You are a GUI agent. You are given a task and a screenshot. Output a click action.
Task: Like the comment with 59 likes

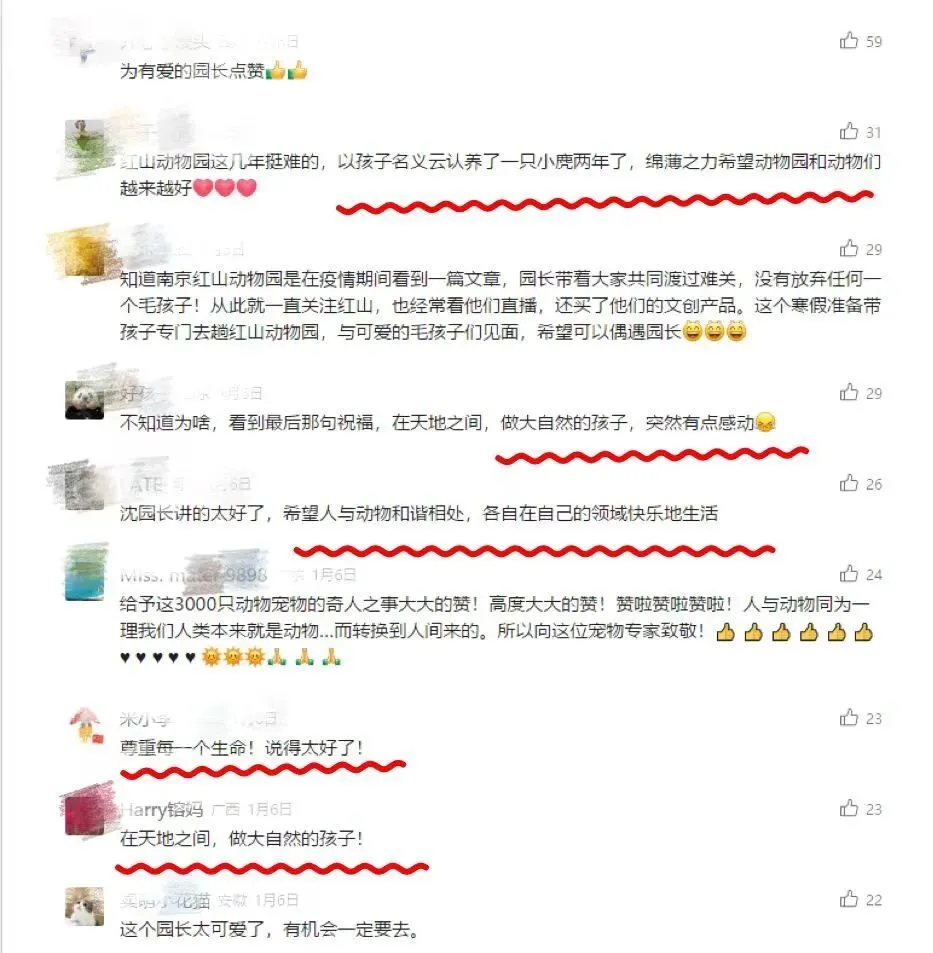click(x=849, y=40)
